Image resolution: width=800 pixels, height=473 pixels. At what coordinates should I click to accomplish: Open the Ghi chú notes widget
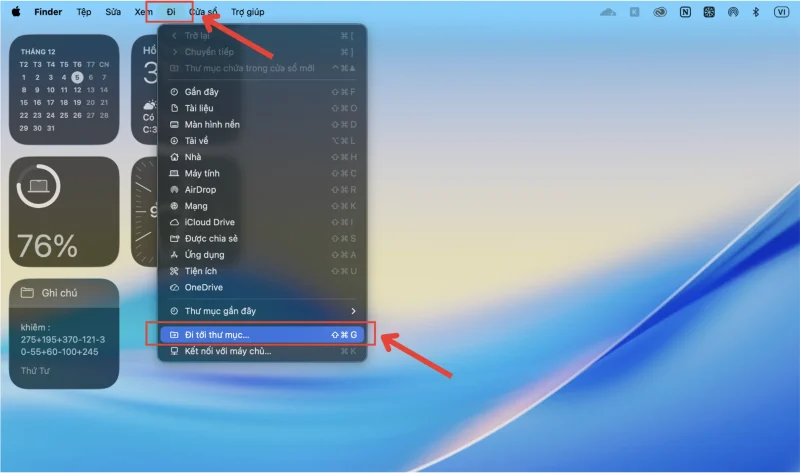[64, 334]
